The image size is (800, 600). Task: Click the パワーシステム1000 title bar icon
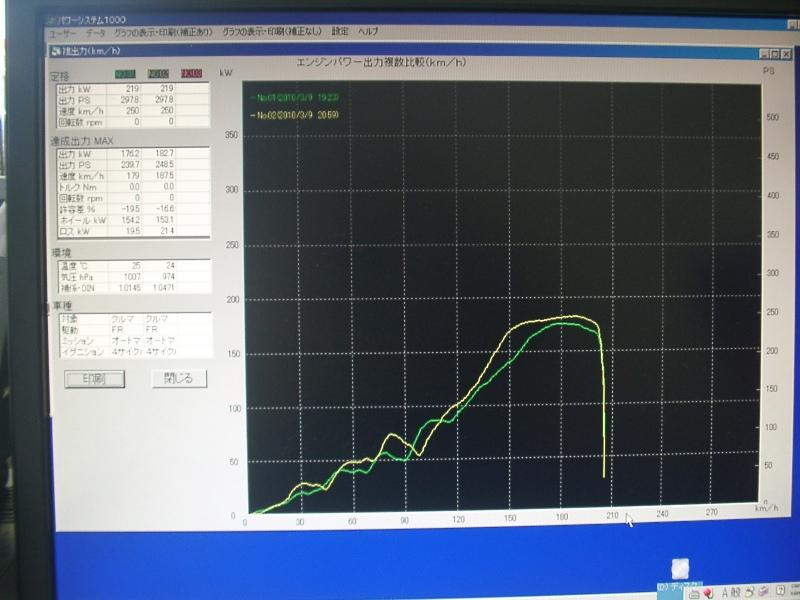pos(52,20)
